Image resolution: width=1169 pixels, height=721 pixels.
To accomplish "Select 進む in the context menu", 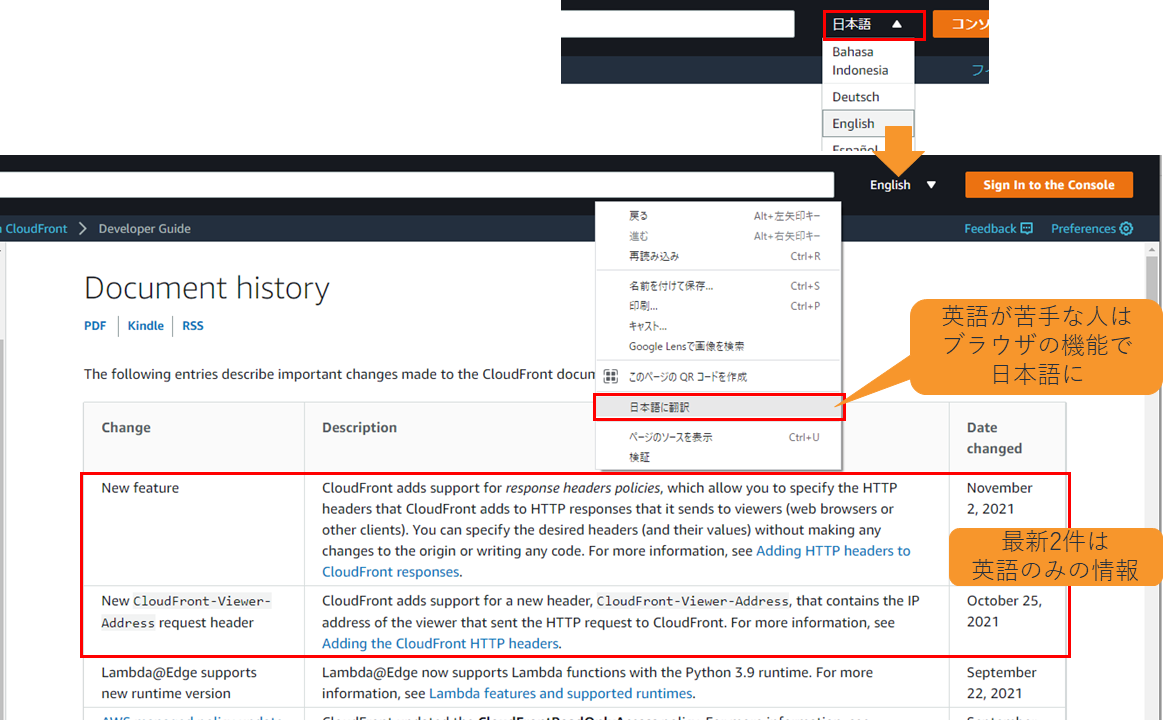I will coord(719,236).
